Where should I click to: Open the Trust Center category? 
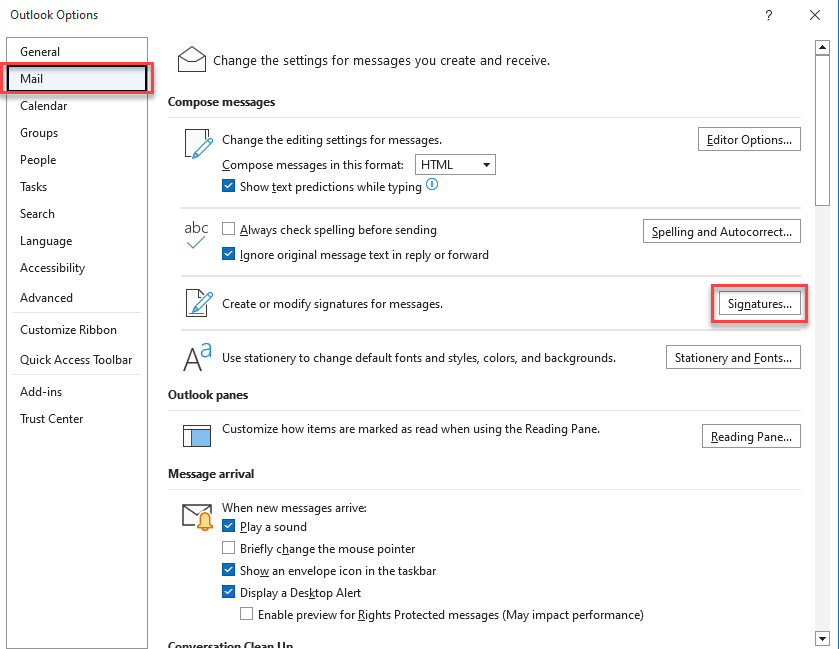[x=77, y=418]
